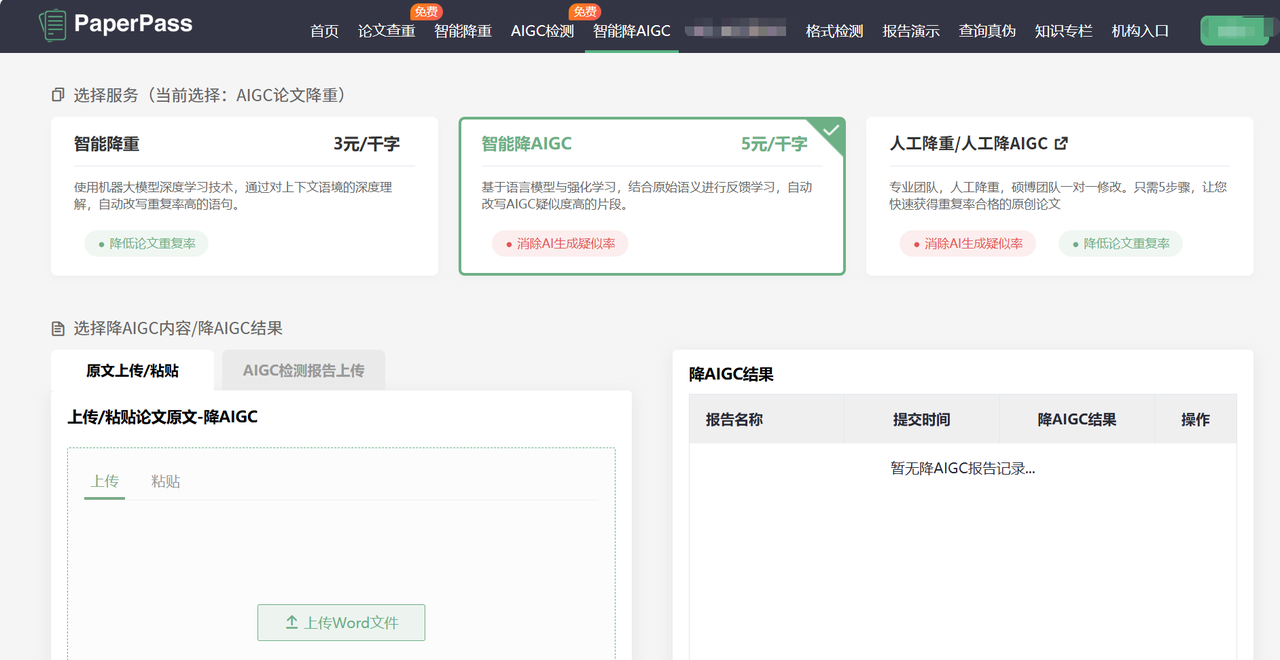Choose the 智能降AIGC 5元/千字 service card
The height and width of the screenshot is (660, 1280).
[x=652, y=196]
